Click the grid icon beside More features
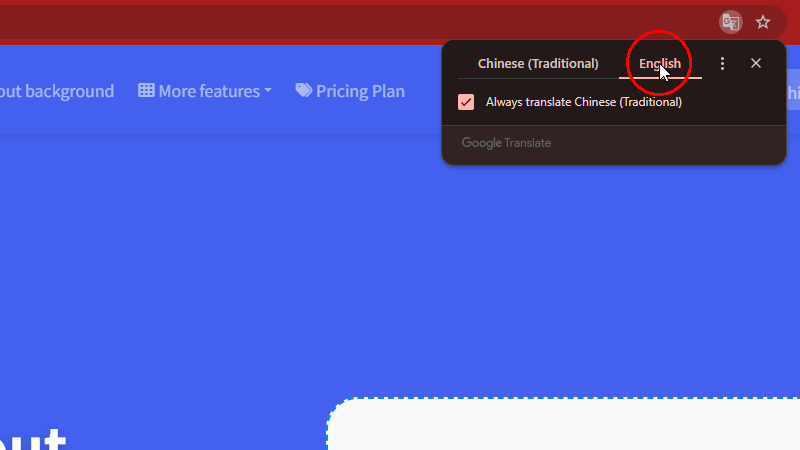This screenshot has width=800, height=450. pos(146,90)
